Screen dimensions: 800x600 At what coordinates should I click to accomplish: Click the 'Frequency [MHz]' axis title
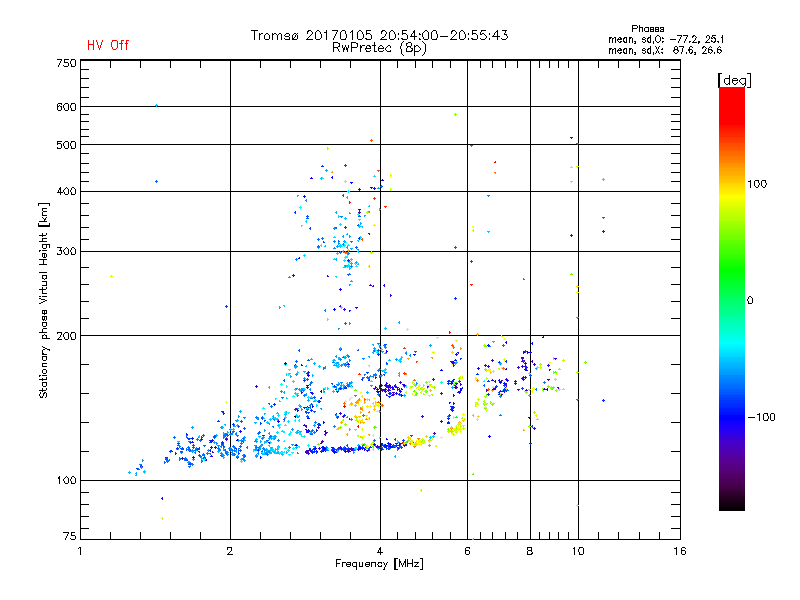[379, 564]
